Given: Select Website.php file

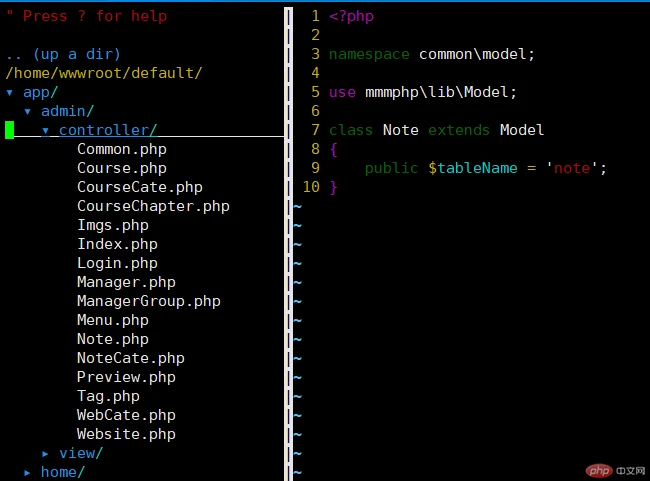Looking at the screenshot, I should (126, 434).
